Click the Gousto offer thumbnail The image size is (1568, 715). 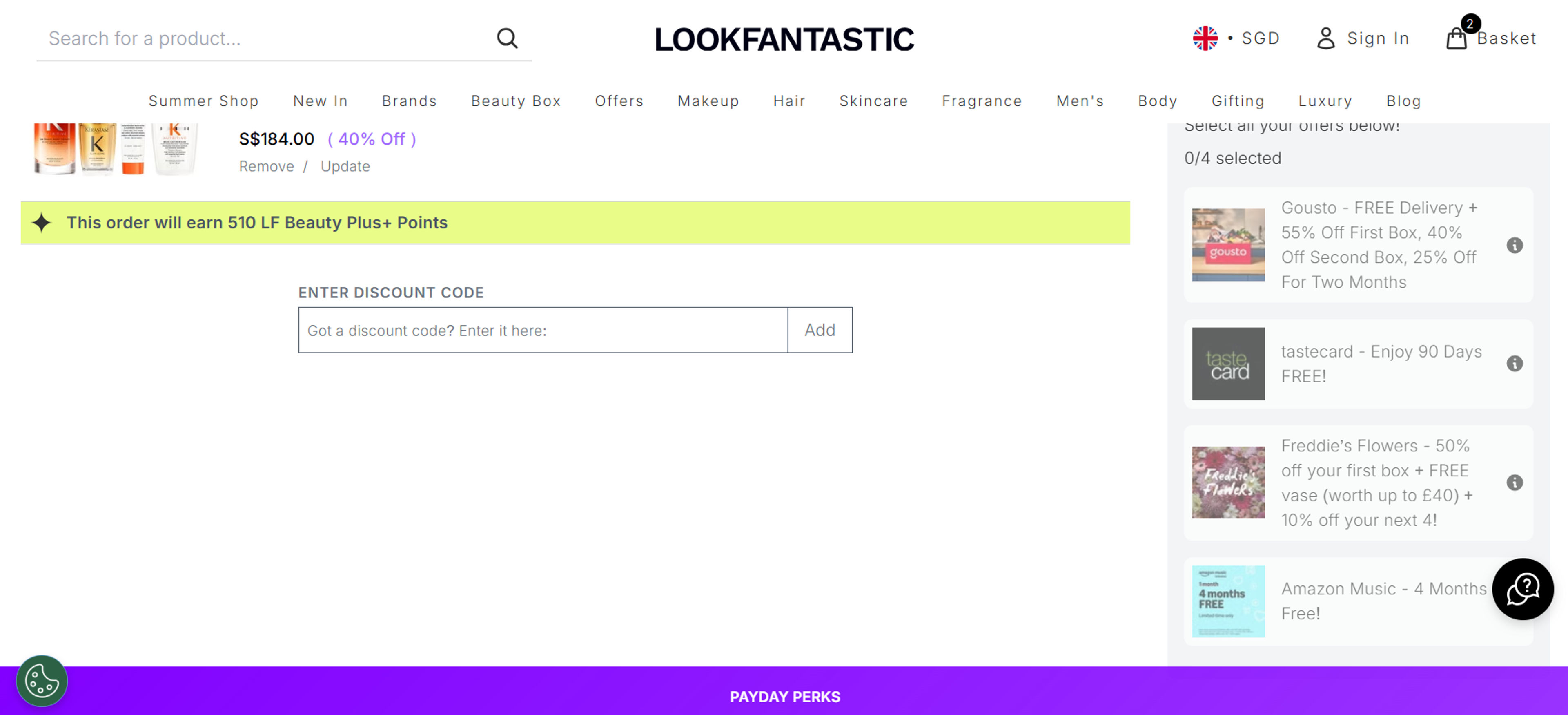click(x=1228, y=245)
